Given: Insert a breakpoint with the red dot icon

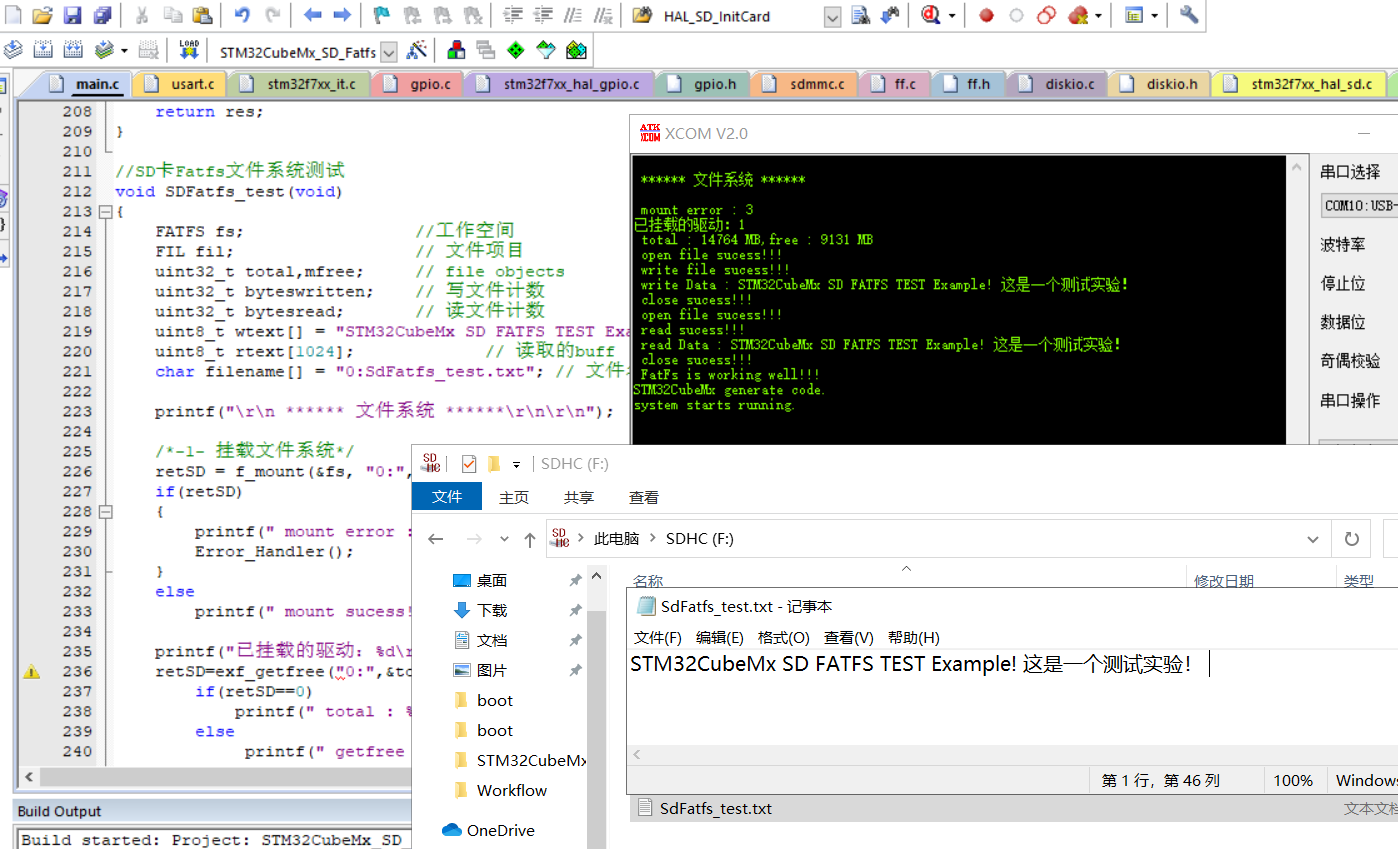Looking at the screenshot, I should point(986,15).
